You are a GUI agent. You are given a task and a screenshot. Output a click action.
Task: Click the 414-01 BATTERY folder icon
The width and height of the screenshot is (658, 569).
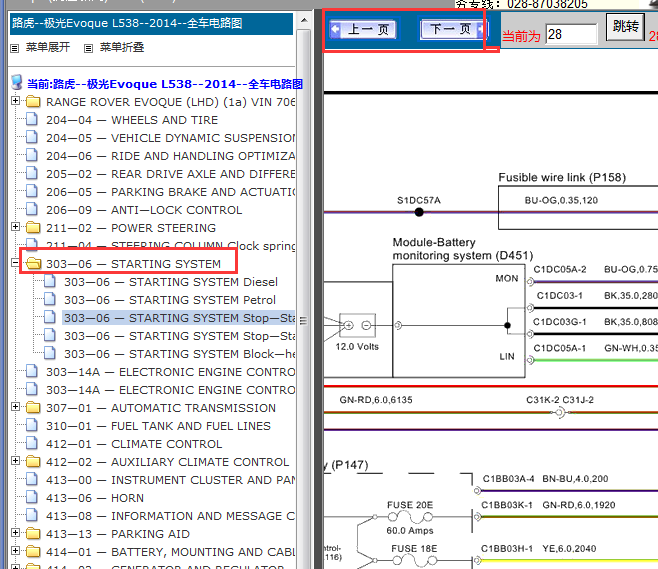click(33, 551)
